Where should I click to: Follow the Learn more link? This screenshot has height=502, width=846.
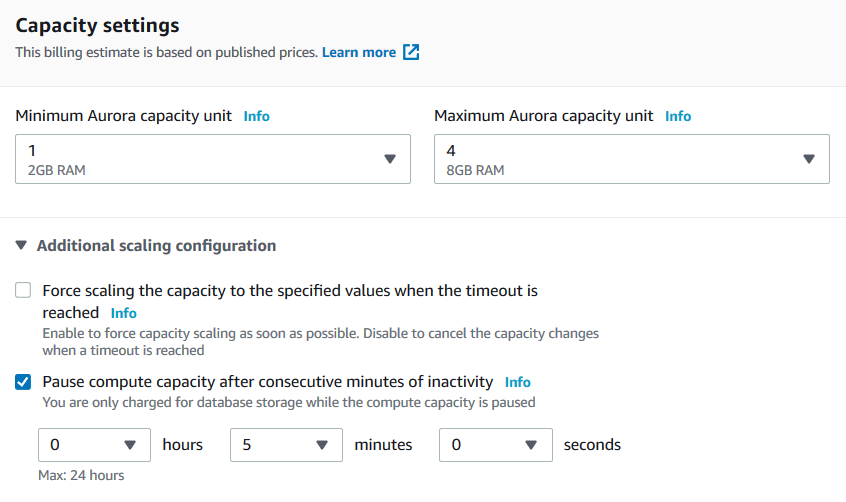coord(359,52)
